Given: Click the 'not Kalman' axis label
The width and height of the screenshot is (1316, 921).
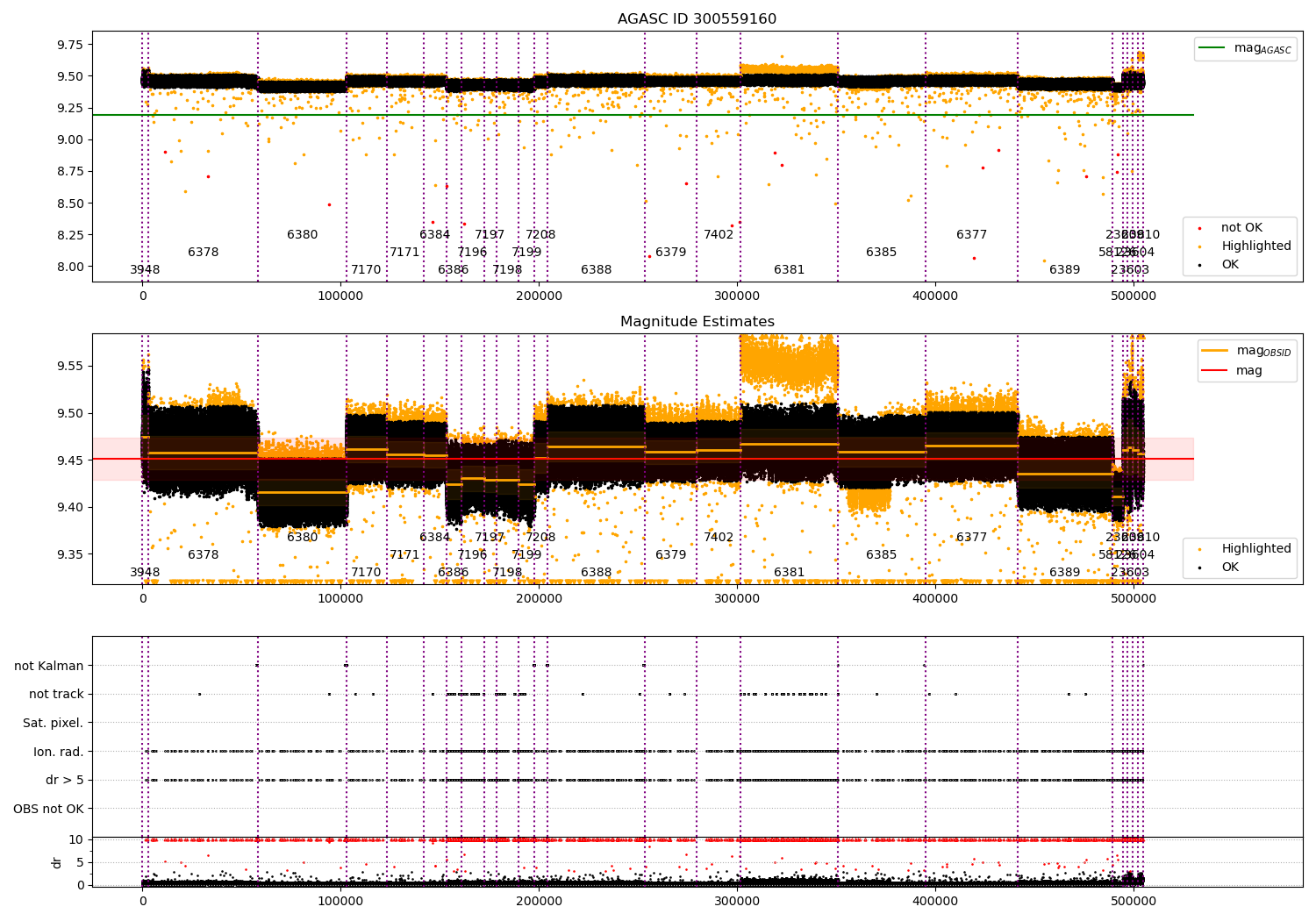Looking at the screenshot, I should [49, 666].
